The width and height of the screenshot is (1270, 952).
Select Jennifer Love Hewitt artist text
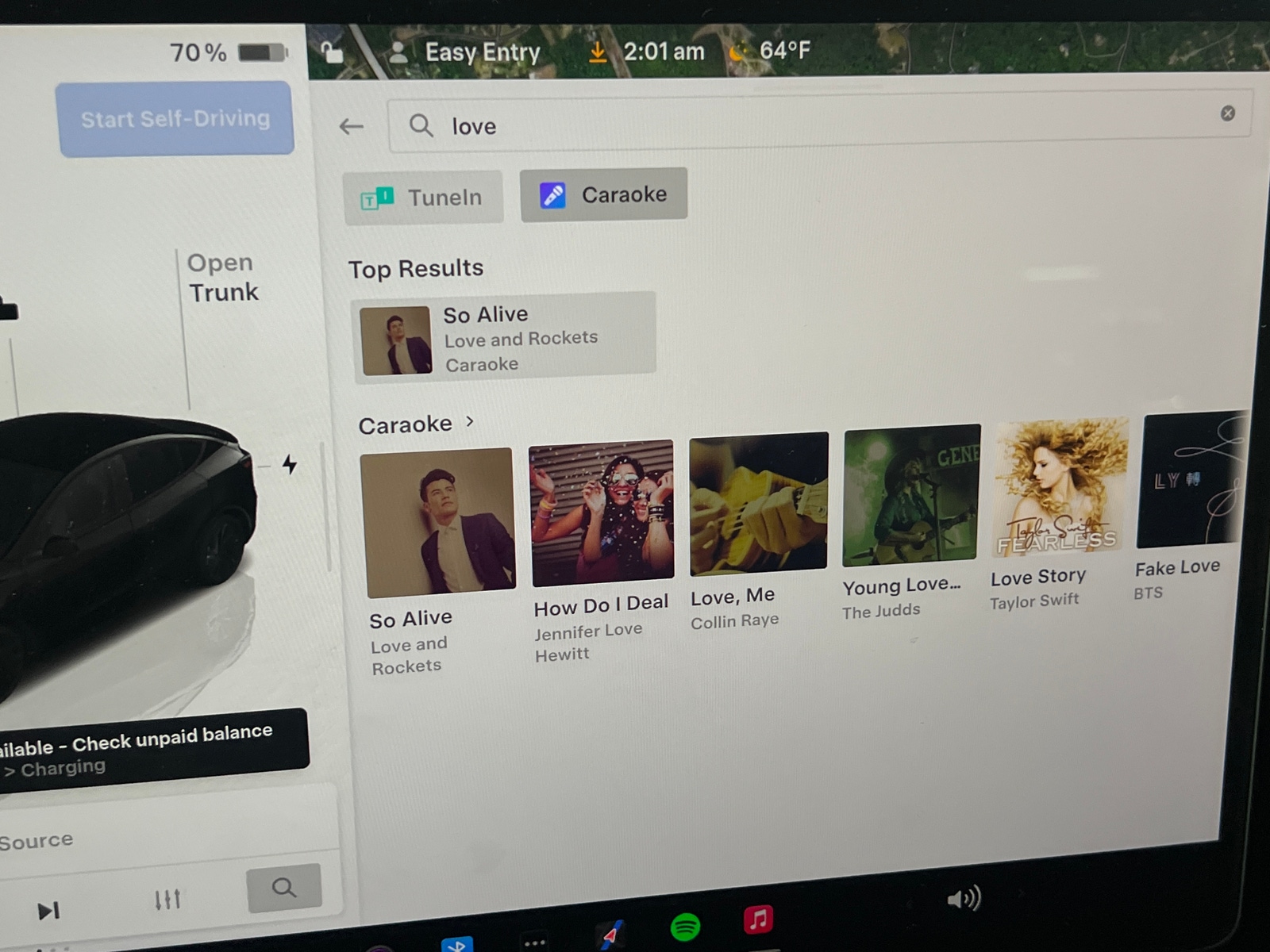[x=588, y=643]
